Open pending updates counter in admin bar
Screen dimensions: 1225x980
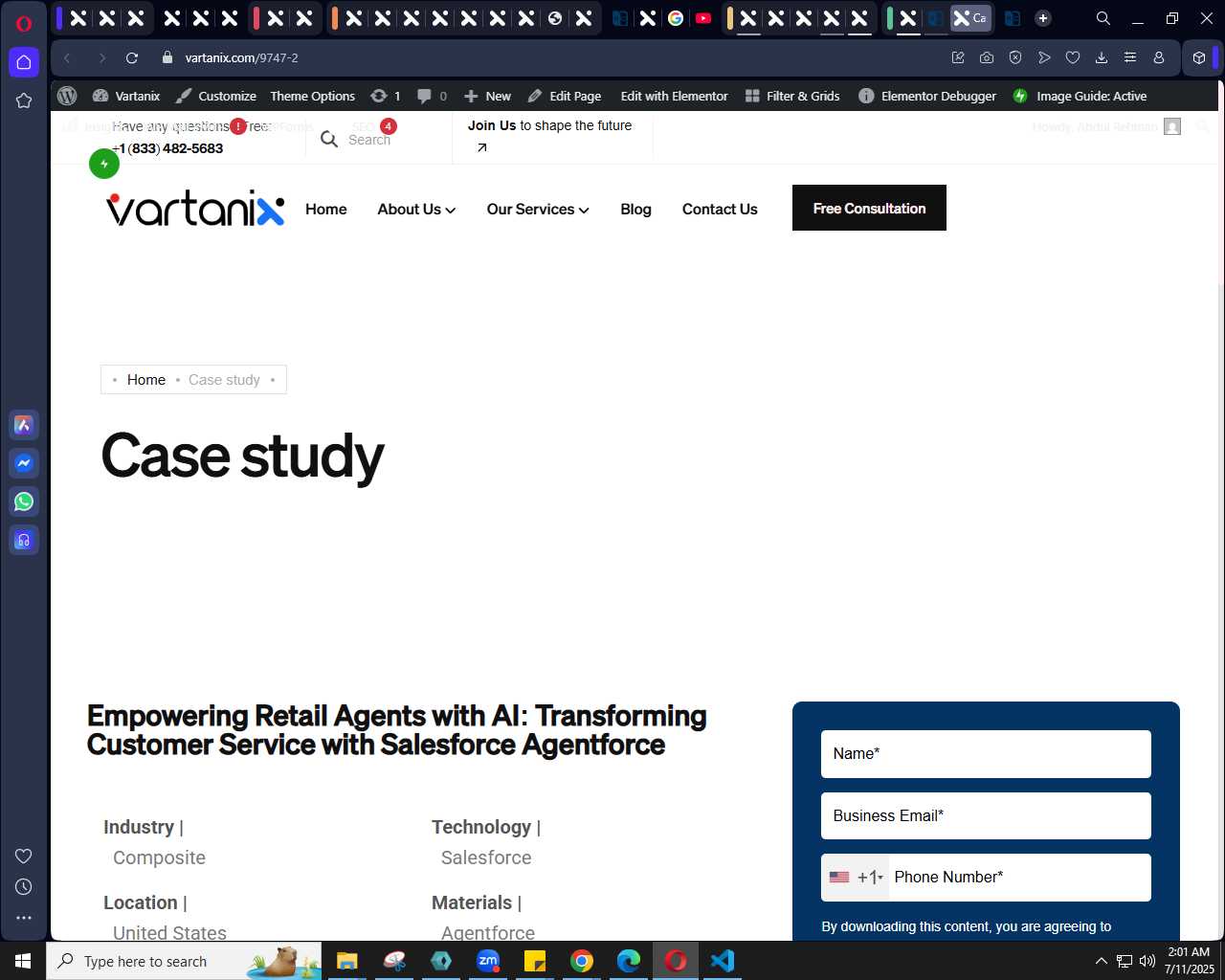coord(385,96)
